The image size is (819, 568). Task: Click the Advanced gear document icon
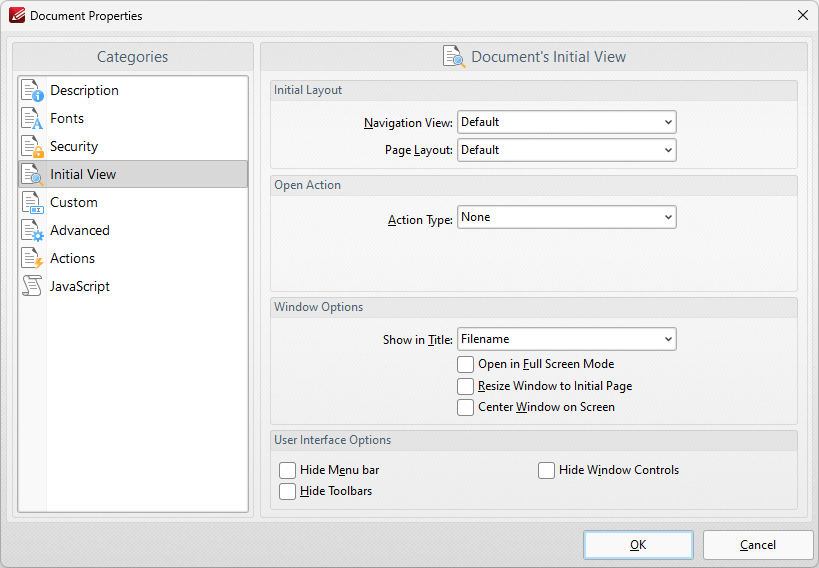[x=32, y=230]
